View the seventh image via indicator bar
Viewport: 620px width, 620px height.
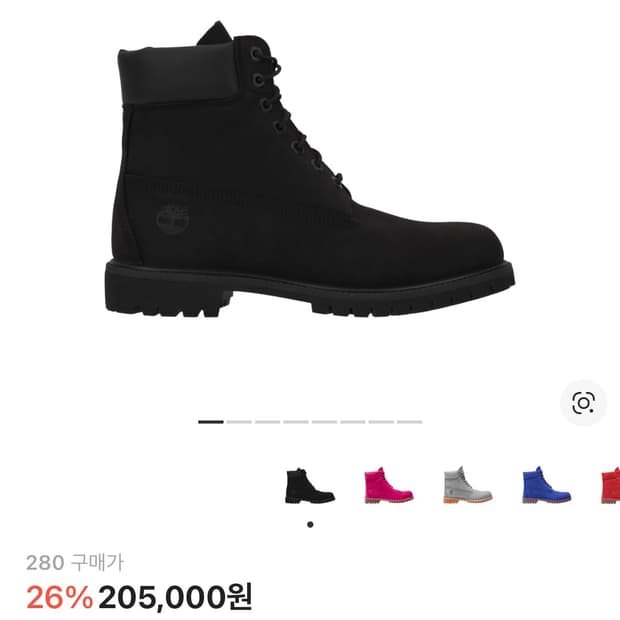point(381,422)
